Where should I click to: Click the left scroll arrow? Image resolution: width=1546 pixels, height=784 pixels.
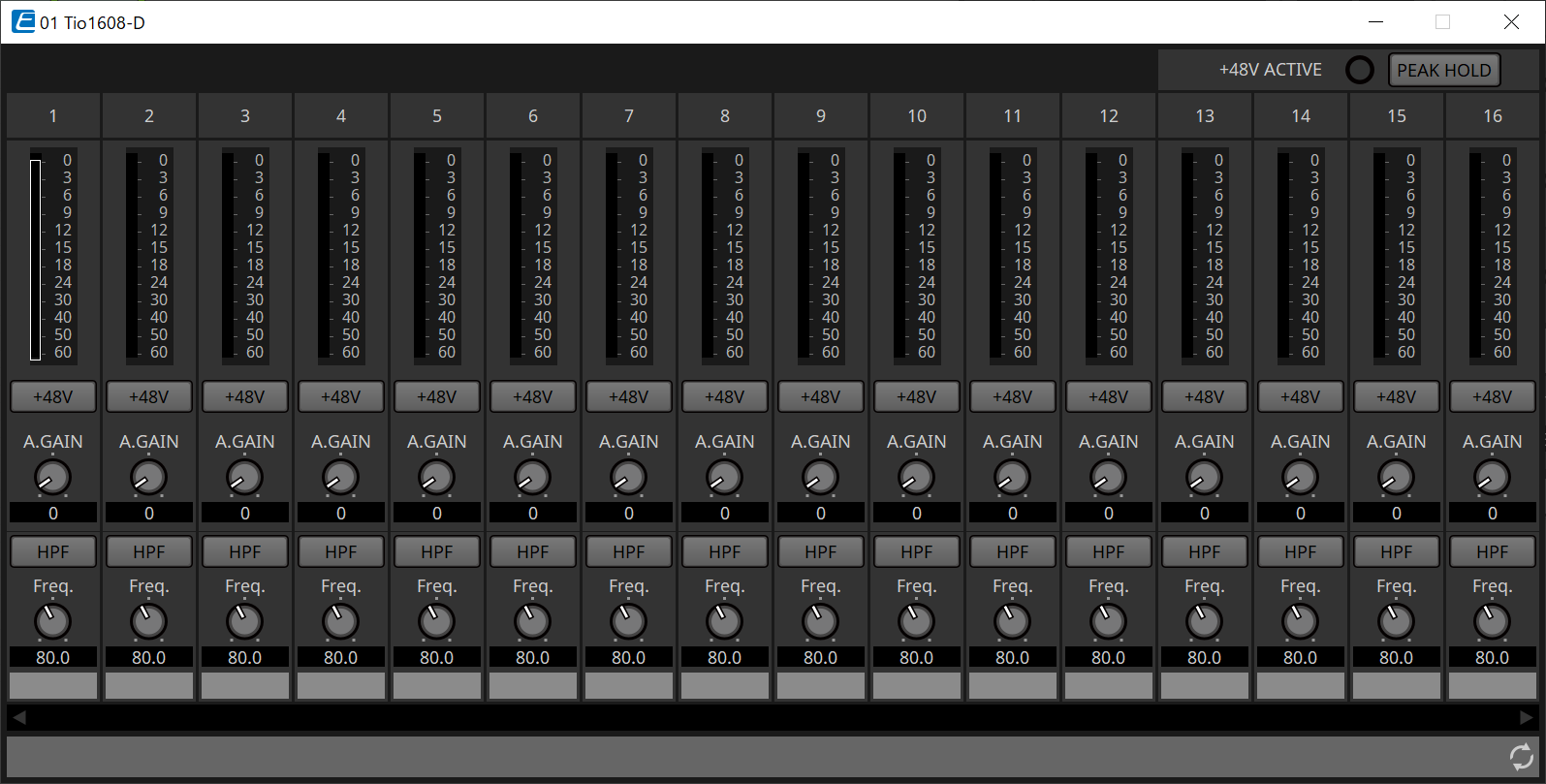click(19, 717)
